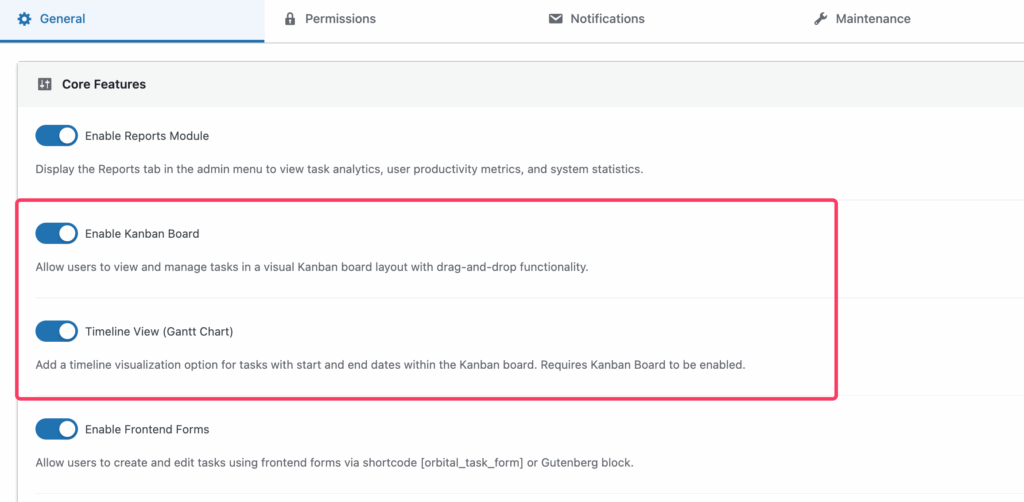Click the wrench icon beside Maintenance

click(x=821, y=19)
